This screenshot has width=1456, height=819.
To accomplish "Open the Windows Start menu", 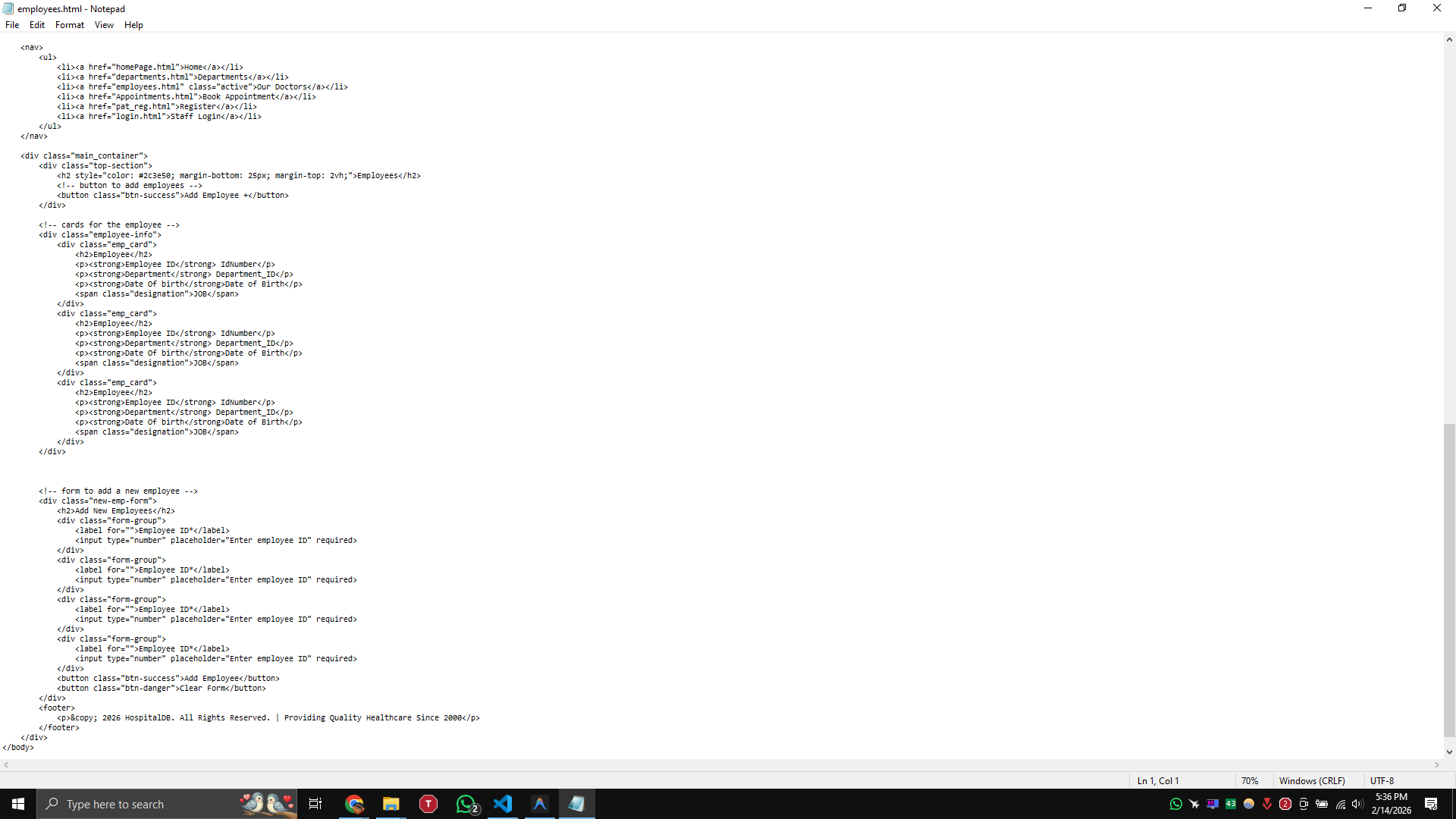I will 18,804.
